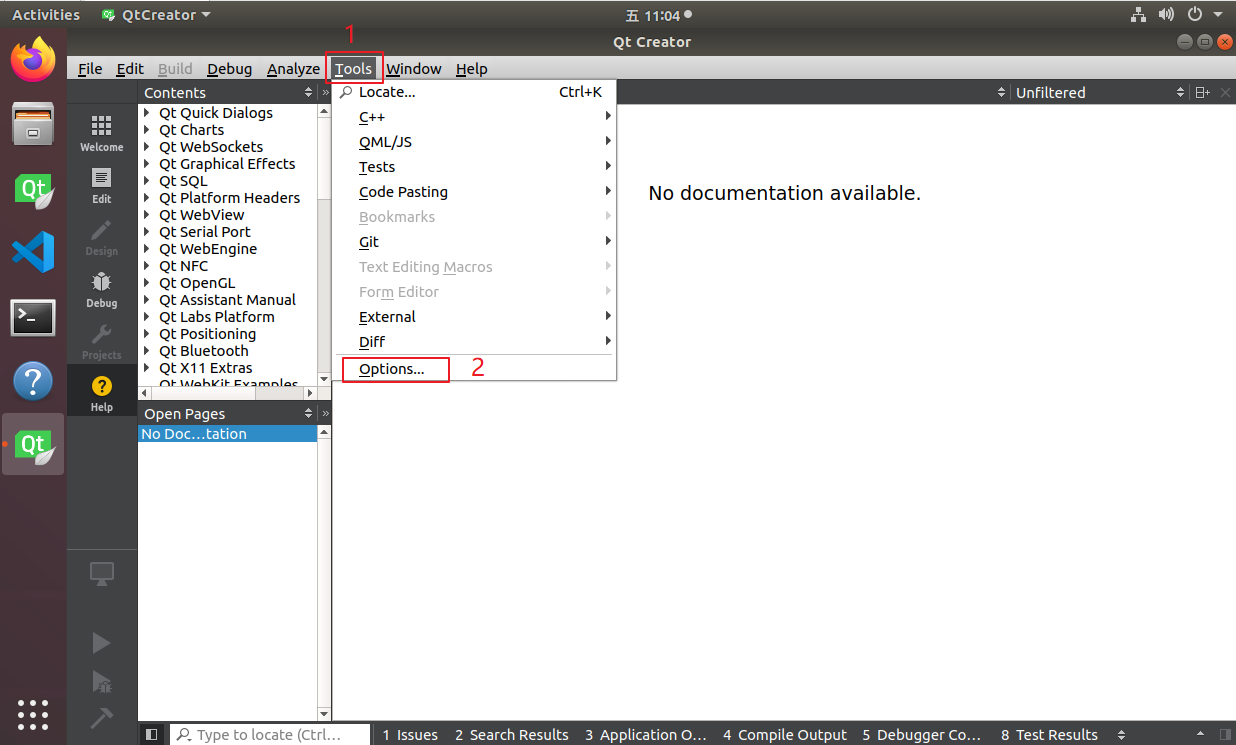Viewport: 1236px width, 745px height.
Task: Select the No Doc...tation open page
Action: pyautogui.click(x=227, y=434)
